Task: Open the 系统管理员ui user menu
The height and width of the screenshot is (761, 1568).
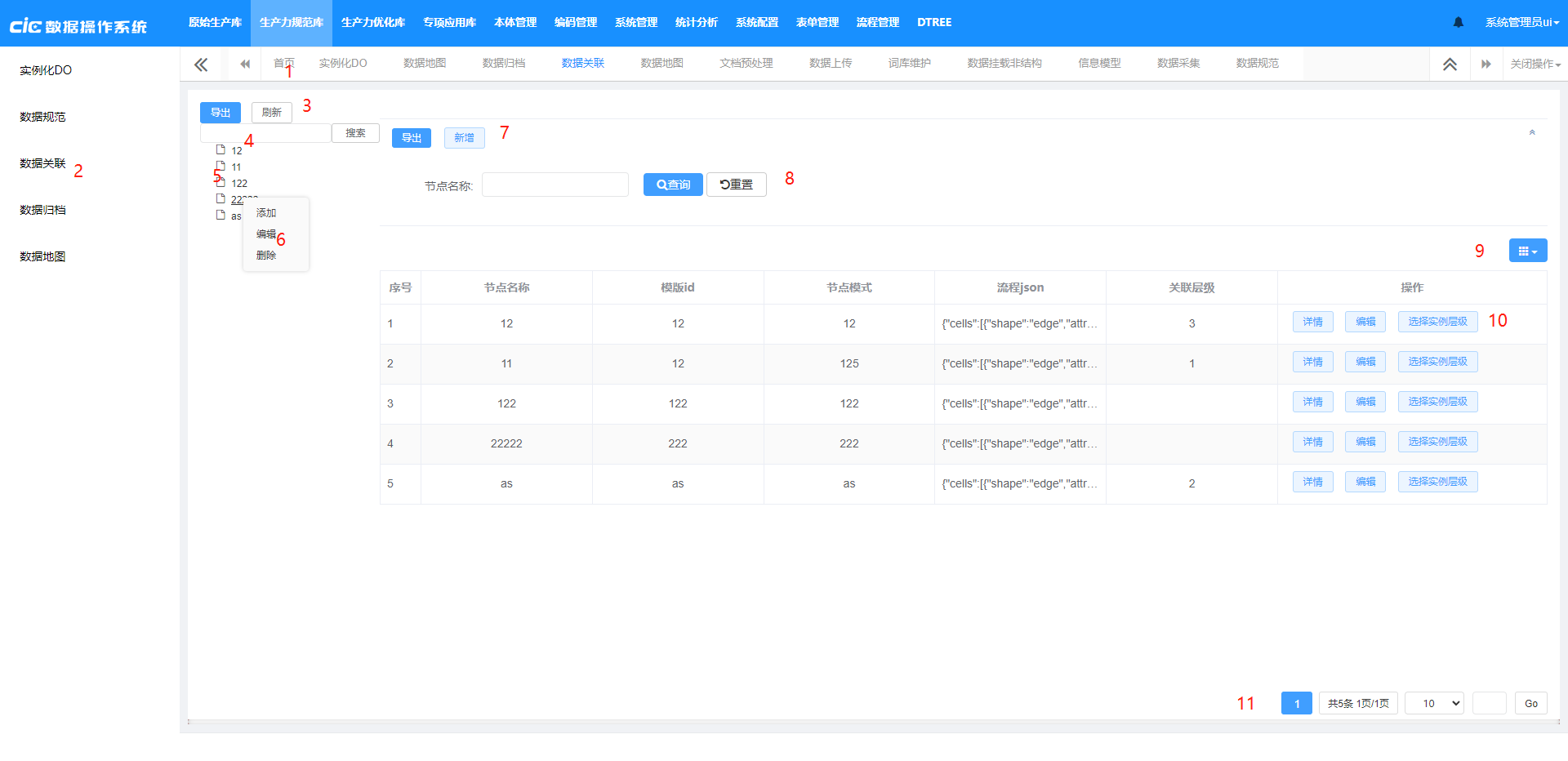Action: 1521,22
